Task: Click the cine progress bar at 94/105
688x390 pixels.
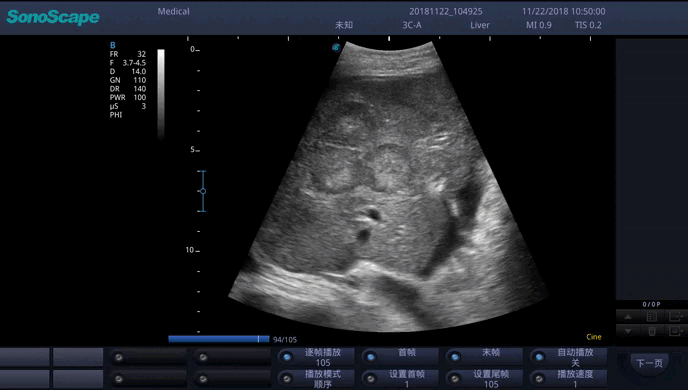Action: click(x=219, y=339)
